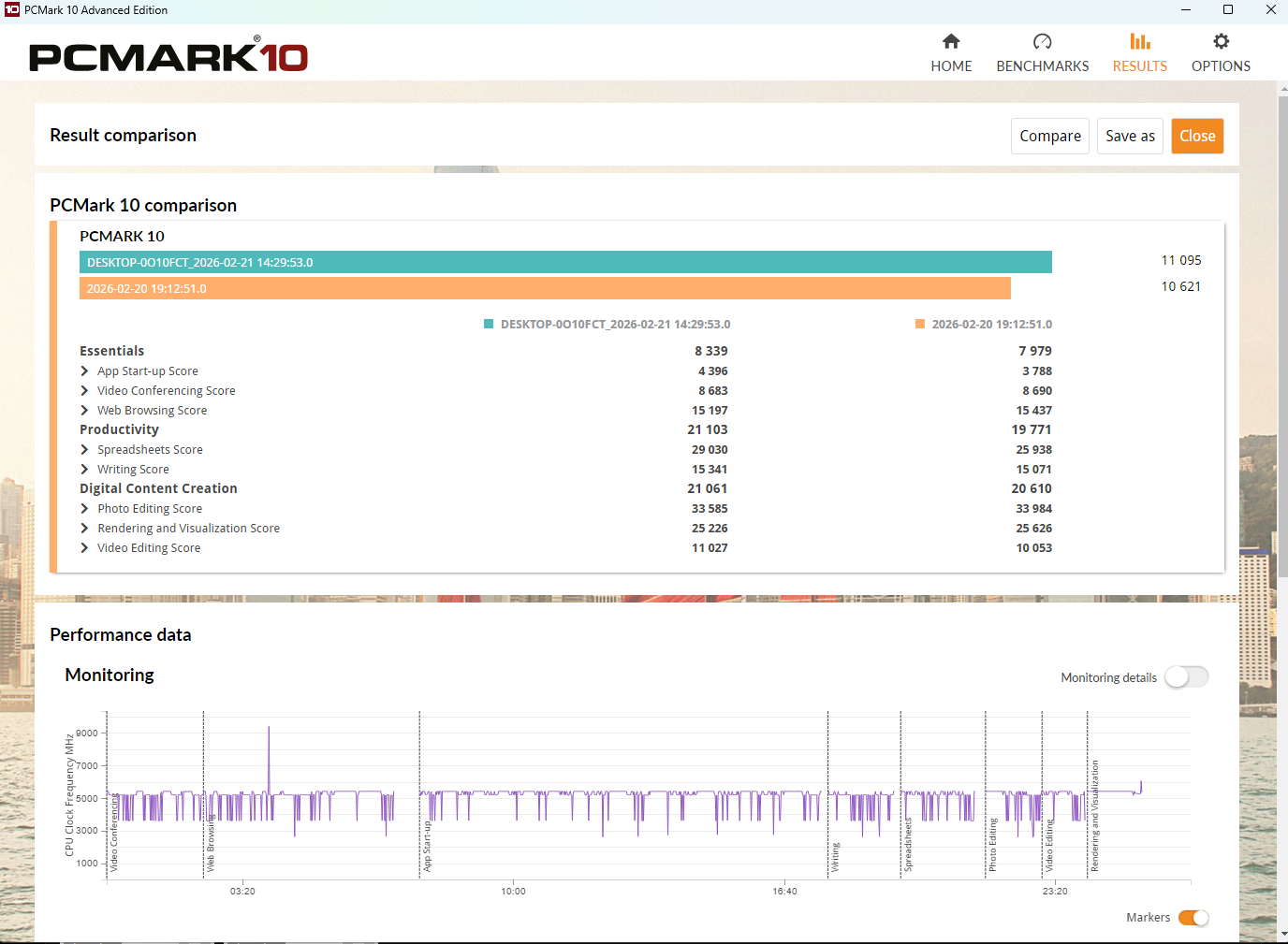This screenshot has width=1288, height=944.
Task: Click the Photo Editing chart marker
Action: pyautogui.click(x=992, y=845)
